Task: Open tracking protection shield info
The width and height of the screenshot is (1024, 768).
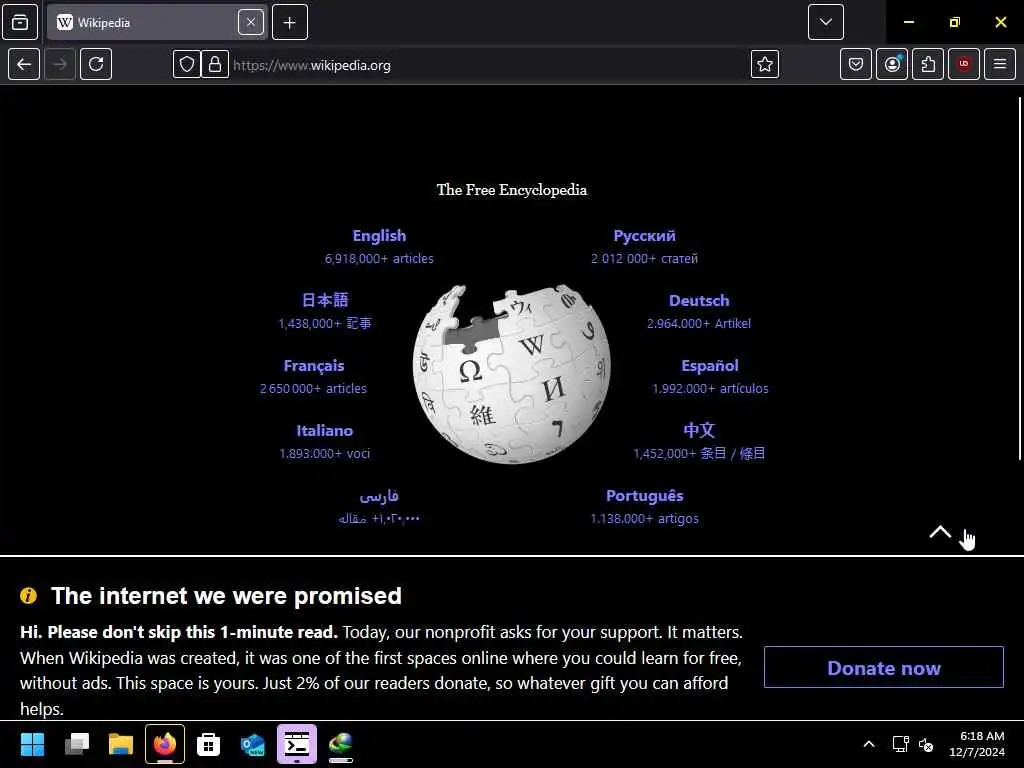Action: point(187,65)
